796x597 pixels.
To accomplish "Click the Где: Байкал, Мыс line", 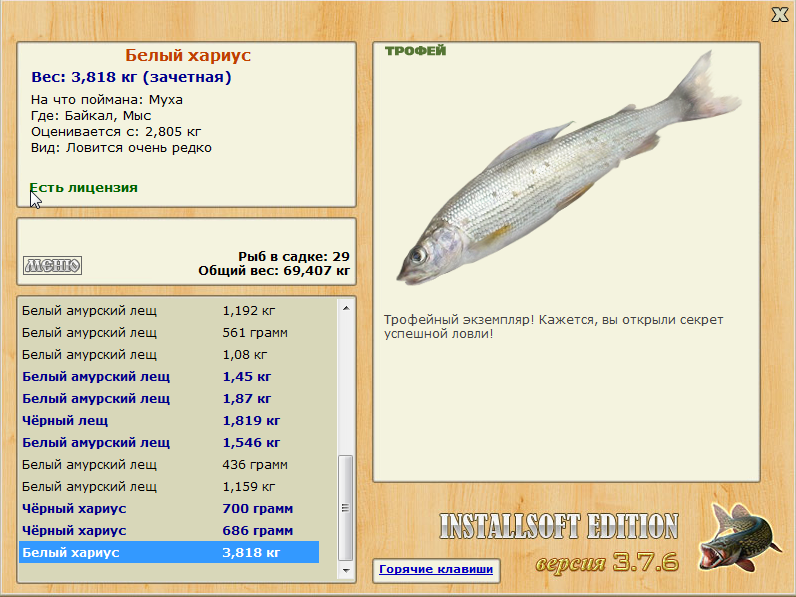I will [x=91, y=116].
